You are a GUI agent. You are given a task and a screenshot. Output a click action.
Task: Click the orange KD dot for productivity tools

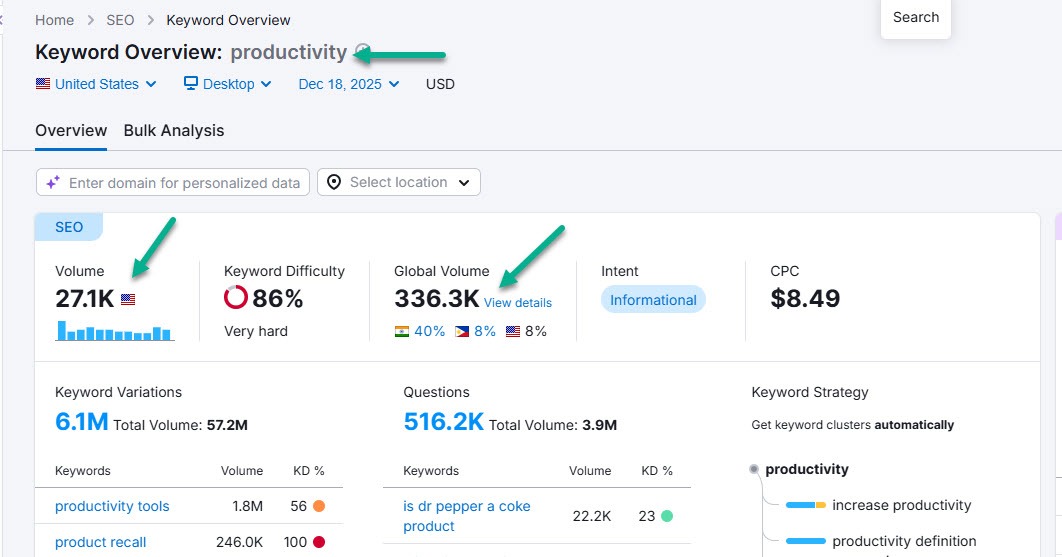[x=319, y=506]
